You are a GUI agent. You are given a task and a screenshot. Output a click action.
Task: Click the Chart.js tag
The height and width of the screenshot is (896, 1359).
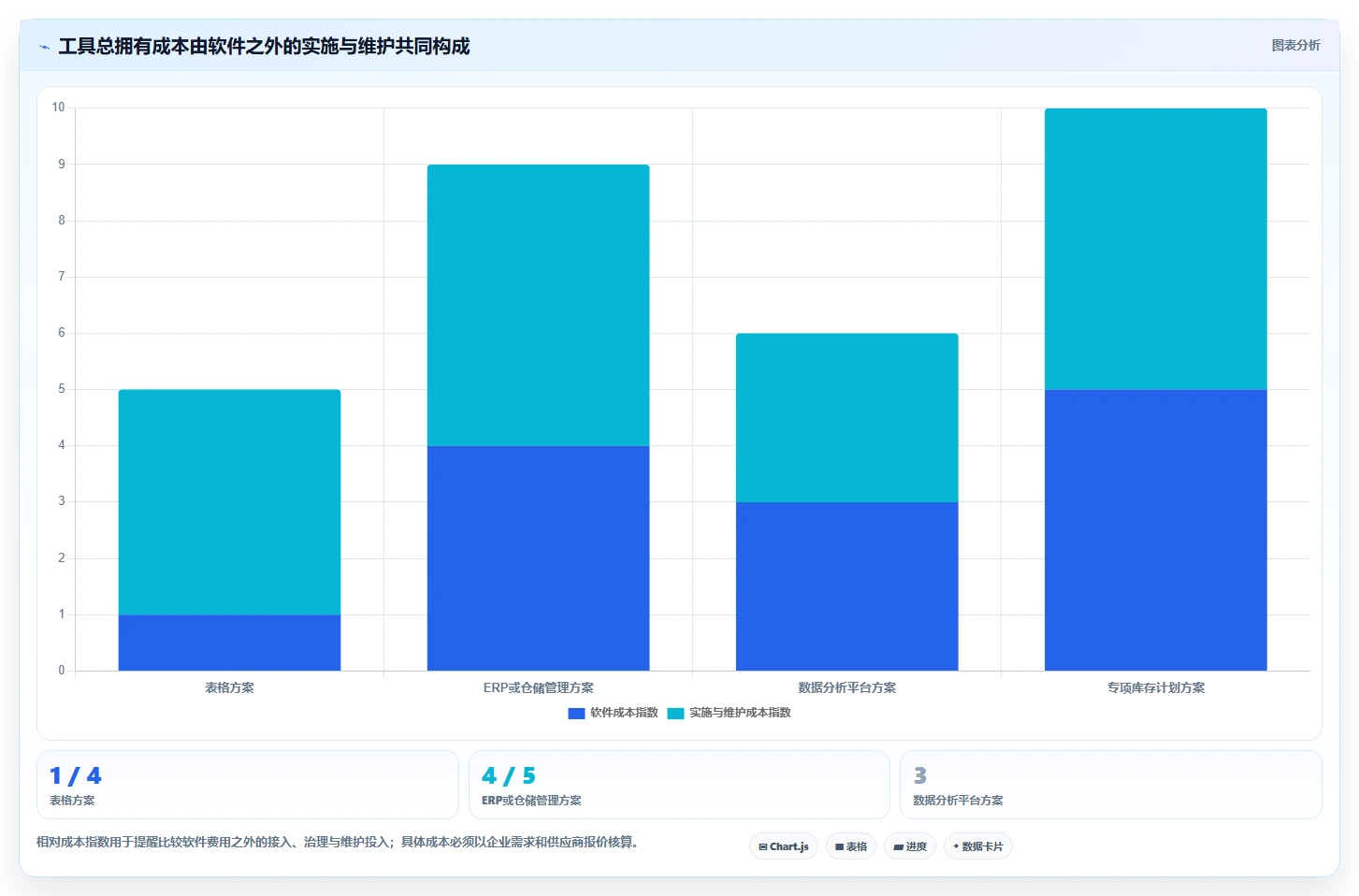point(784,846)
